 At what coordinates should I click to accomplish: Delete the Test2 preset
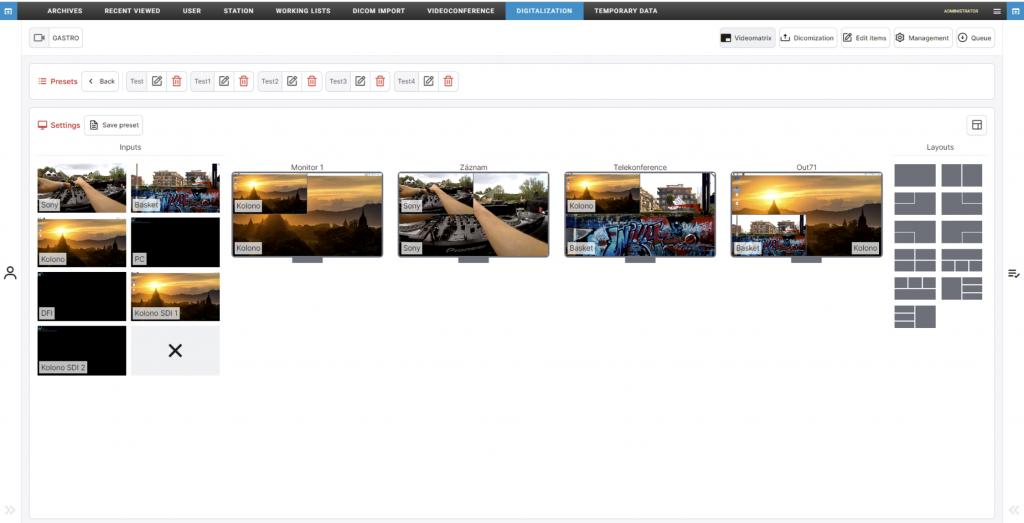[x=311, y=81]
